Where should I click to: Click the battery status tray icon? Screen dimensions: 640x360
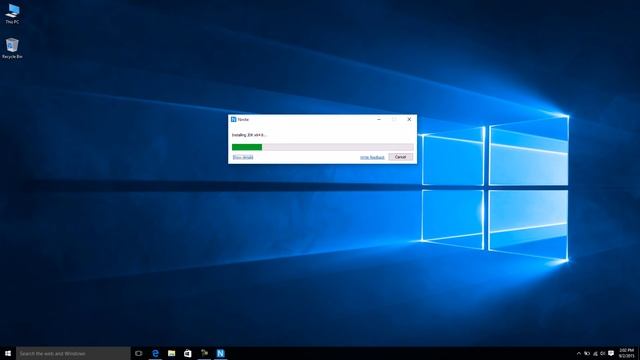[x=587, y=353]
